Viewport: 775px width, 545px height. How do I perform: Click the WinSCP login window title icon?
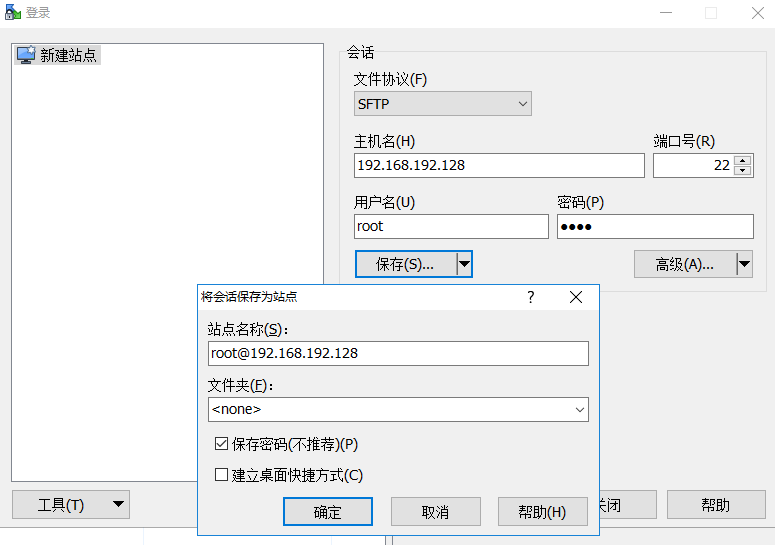click(12, 12)
